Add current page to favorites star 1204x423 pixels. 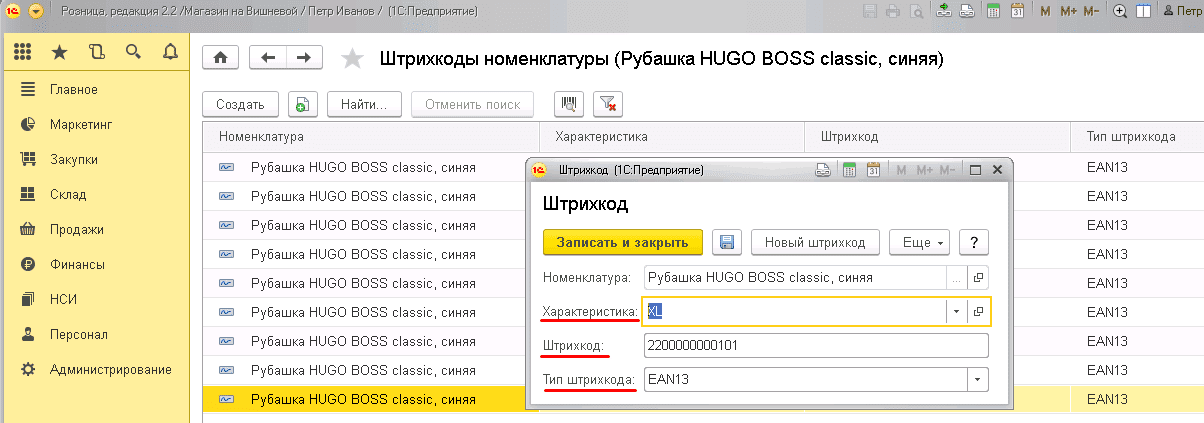tap(352, 60)
